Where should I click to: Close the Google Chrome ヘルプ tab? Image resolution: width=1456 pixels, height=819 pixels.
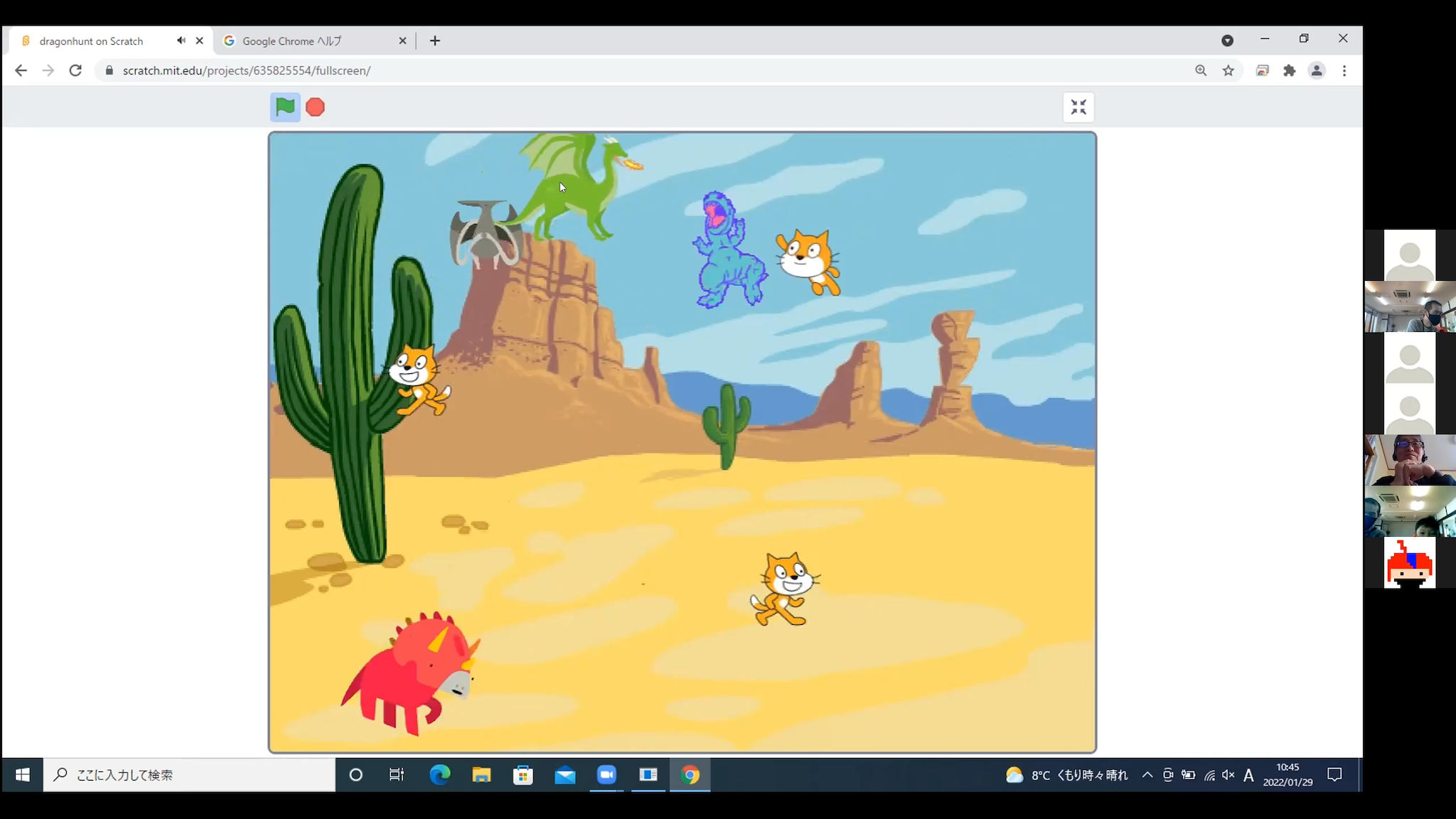(x=402, y=41)
